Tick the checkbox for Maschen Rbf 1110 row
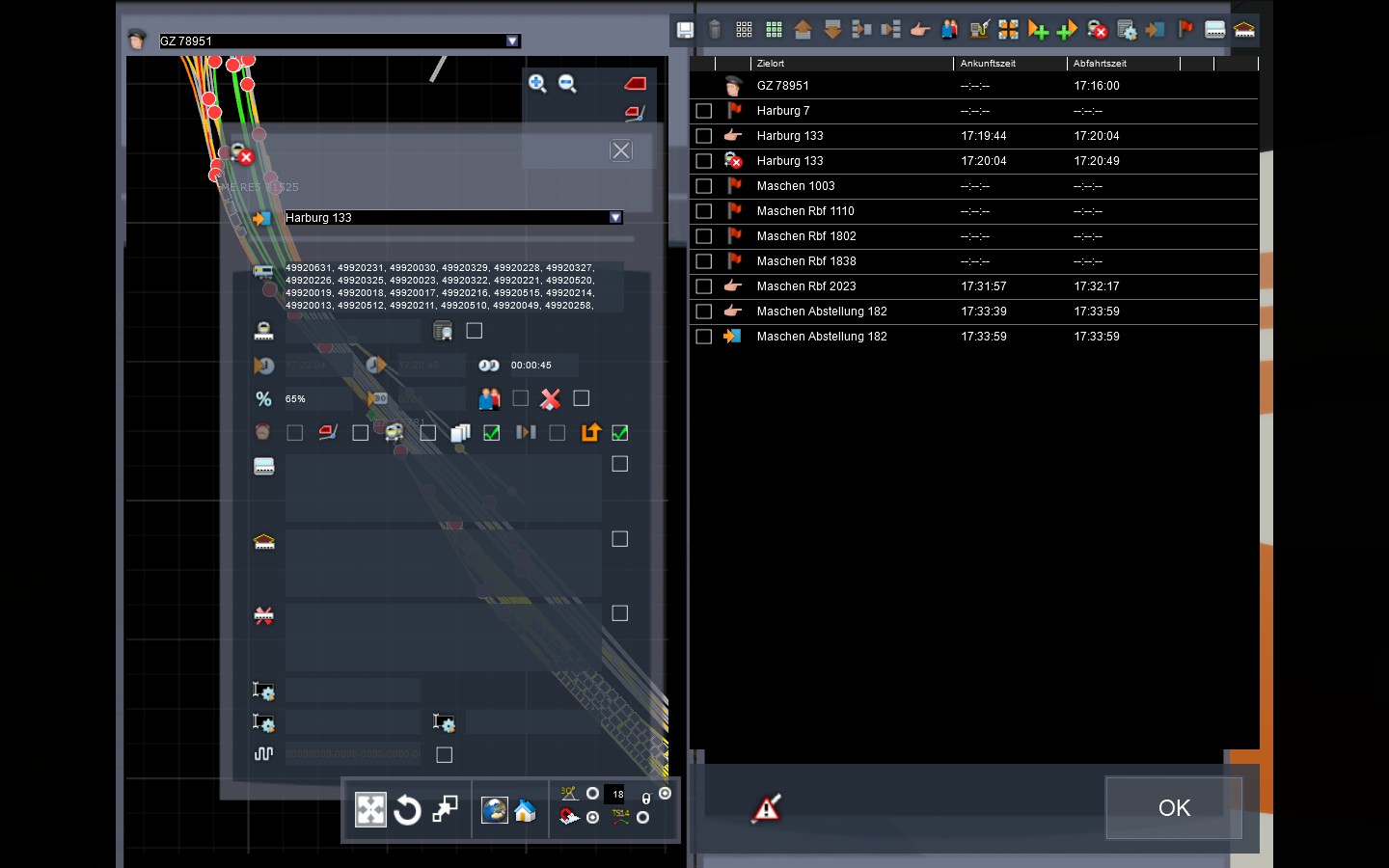 pyautogui.click(x=704, y=211)
